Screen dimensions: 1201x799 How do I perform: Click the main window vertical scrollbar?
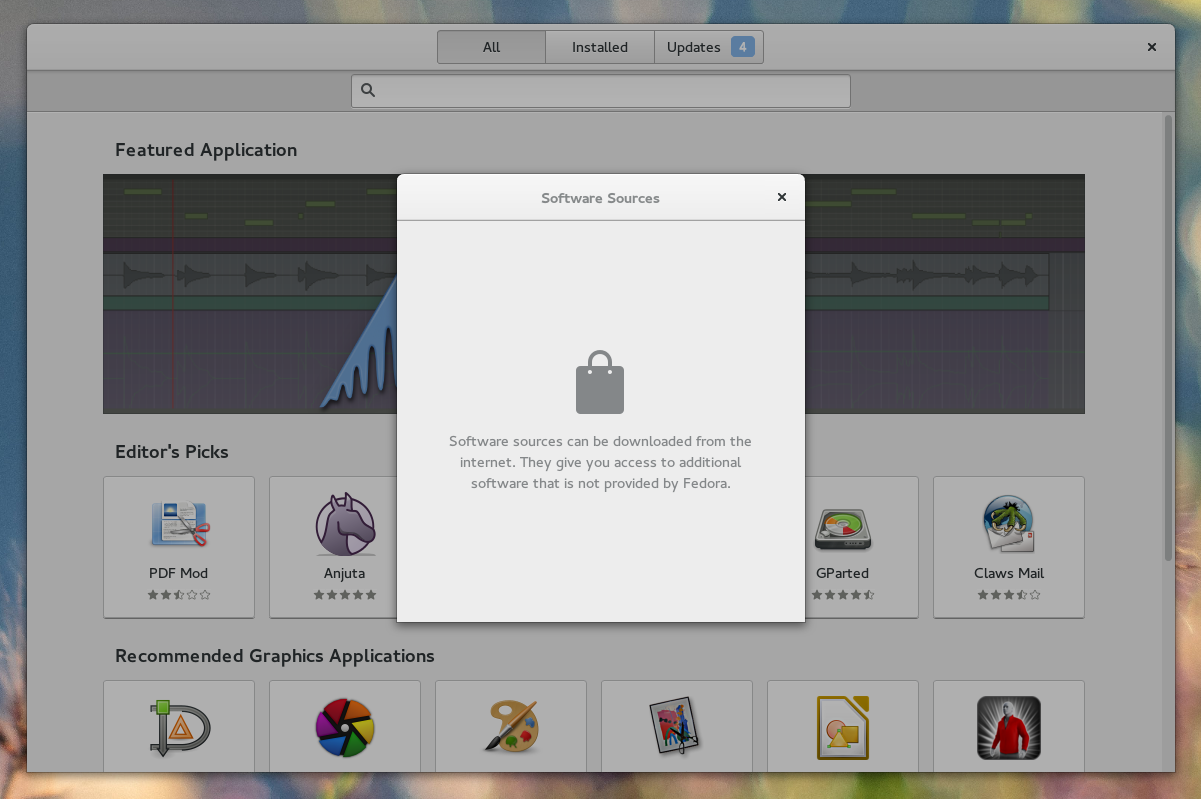tap(1168, 338)
